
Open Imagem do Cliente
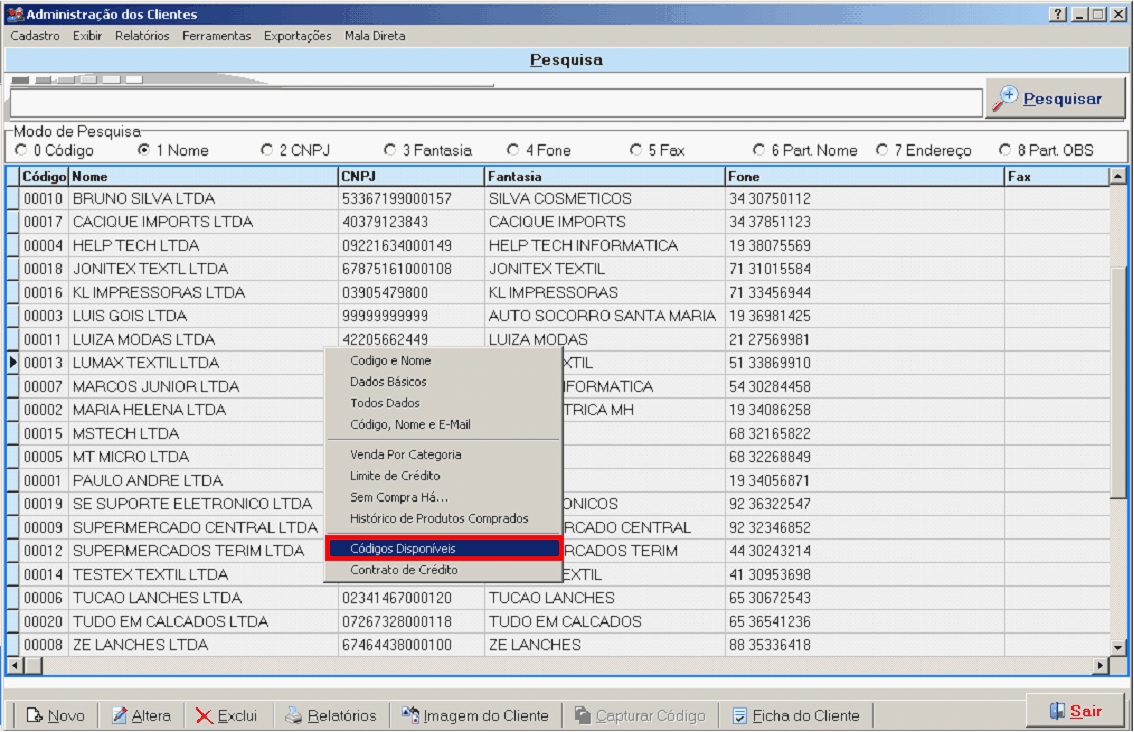click(x=475, y=715)
